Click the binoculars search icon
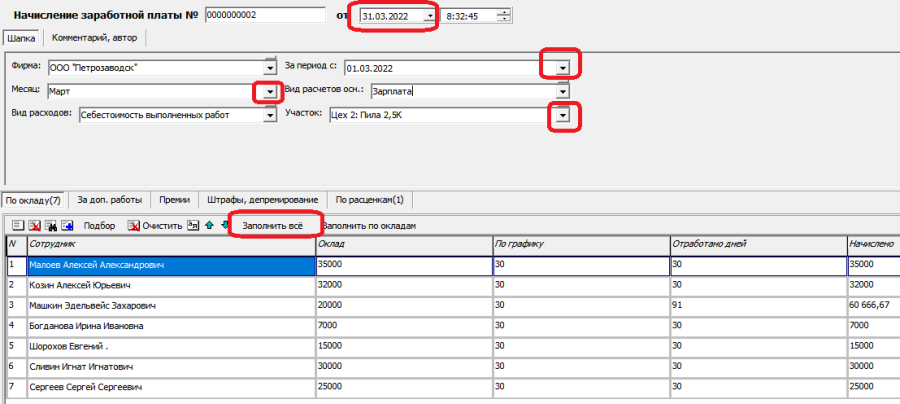The width and height of the screenshot is (900, 404). (x=50, y=226)
